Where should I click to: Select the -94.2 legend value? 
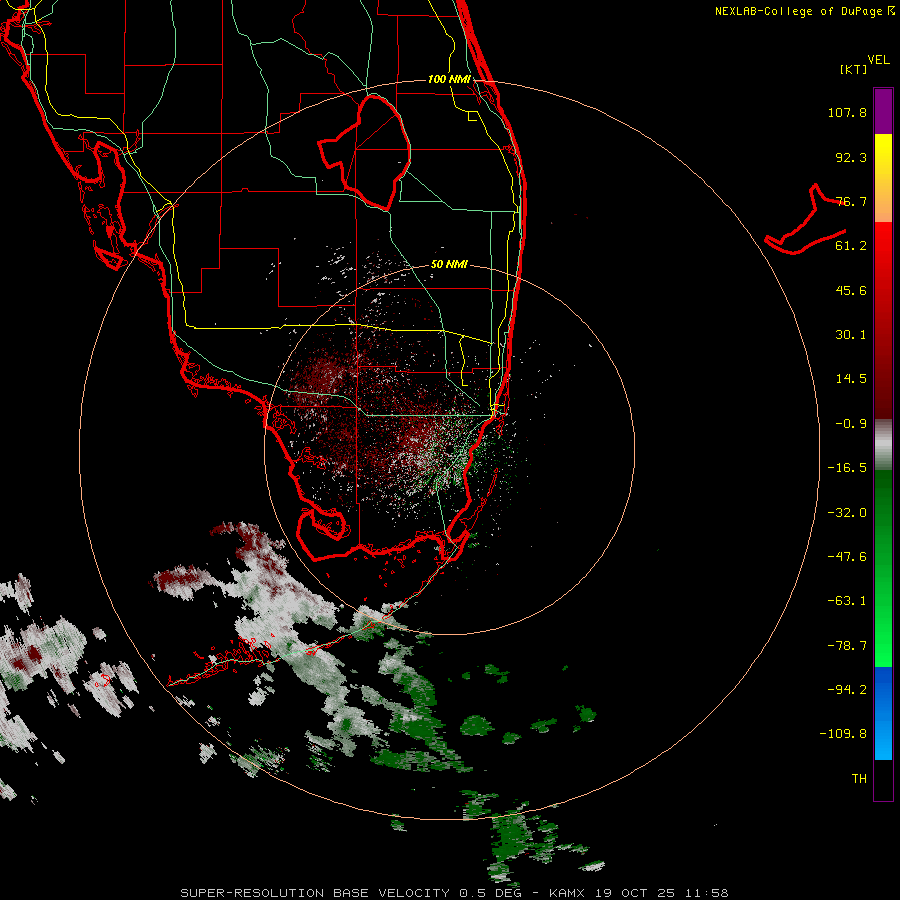[x=847, y=689]
